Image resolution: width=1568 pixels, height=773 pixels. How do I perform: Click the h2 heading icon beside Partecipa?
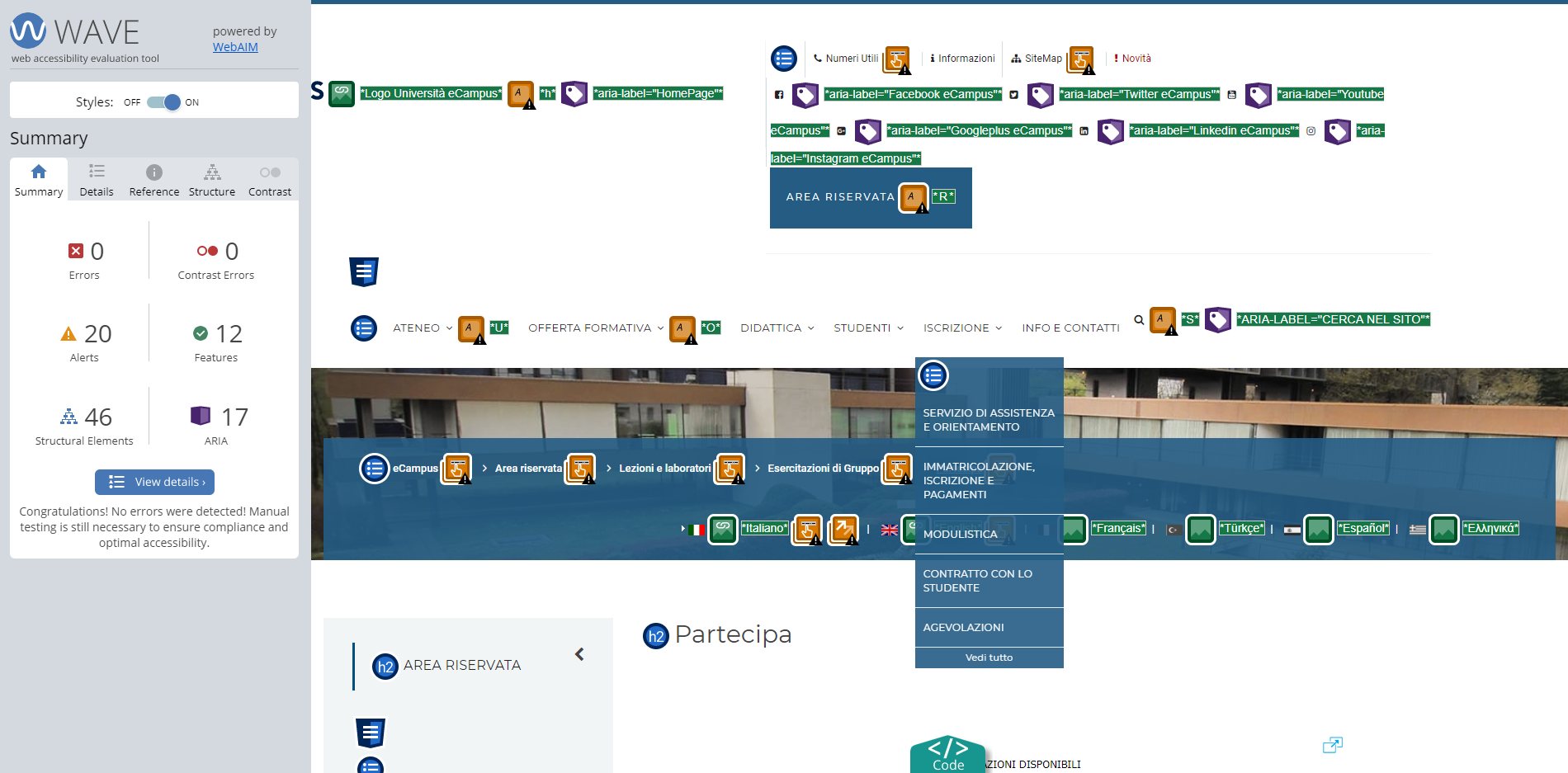point(655,636)
